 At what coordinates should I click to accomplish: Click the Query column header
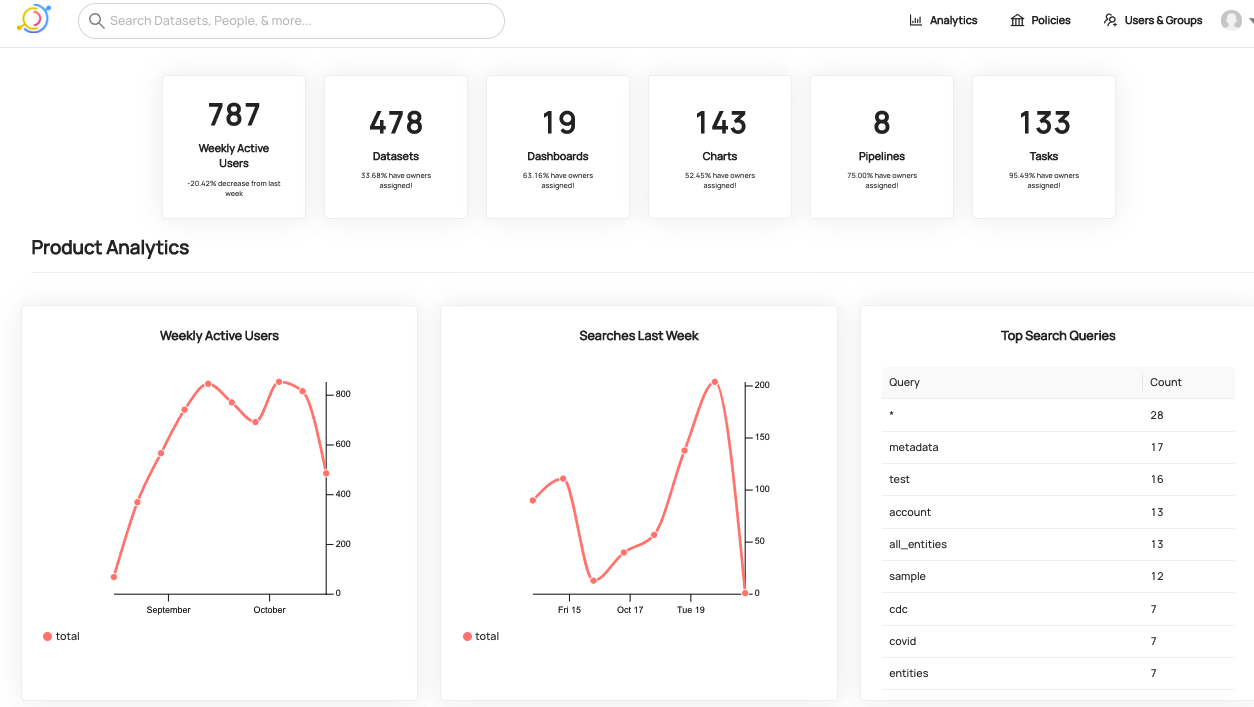tap(904, 382)
